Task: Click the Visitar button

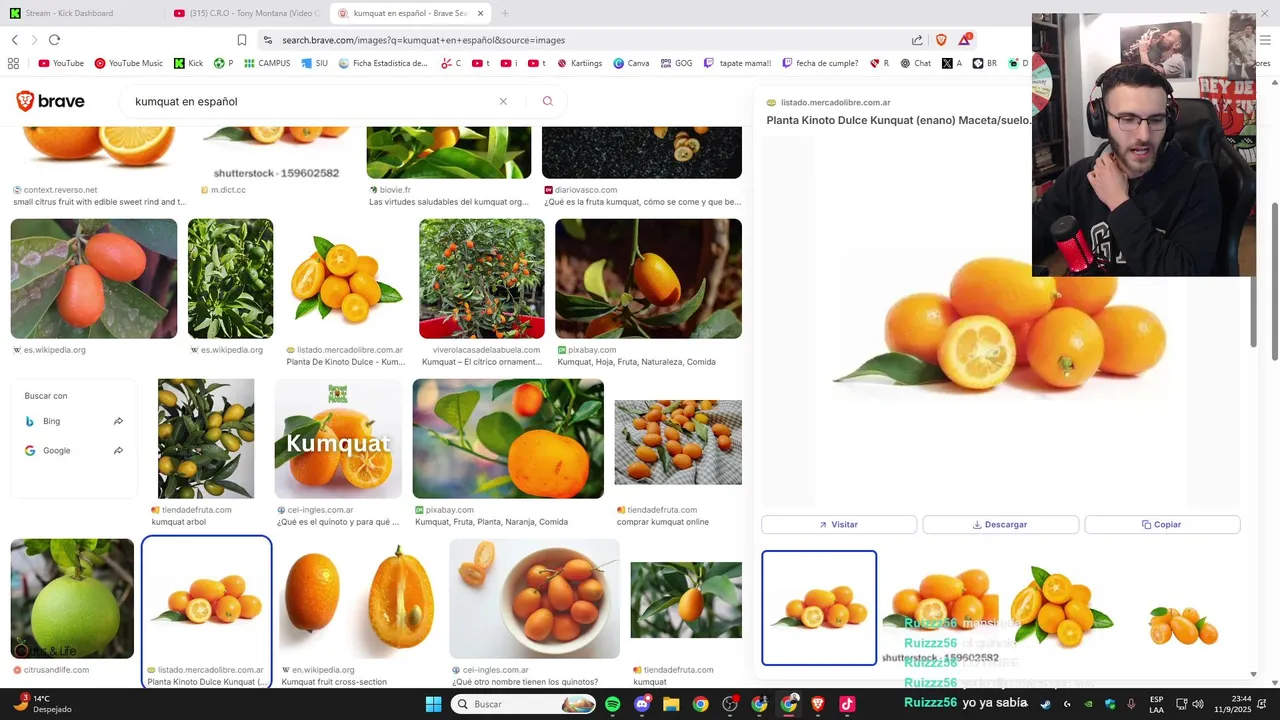Action: tap(839, 524)
